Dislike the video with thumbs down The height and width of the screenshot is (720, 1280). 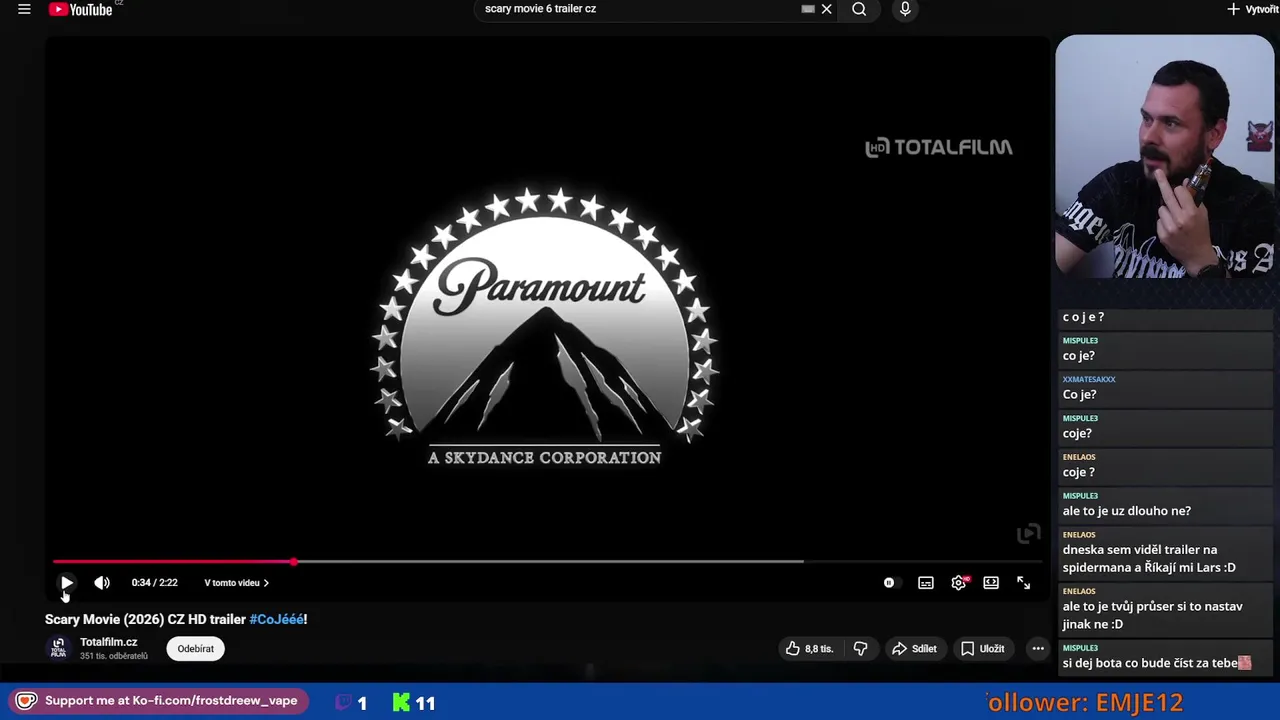860,649
